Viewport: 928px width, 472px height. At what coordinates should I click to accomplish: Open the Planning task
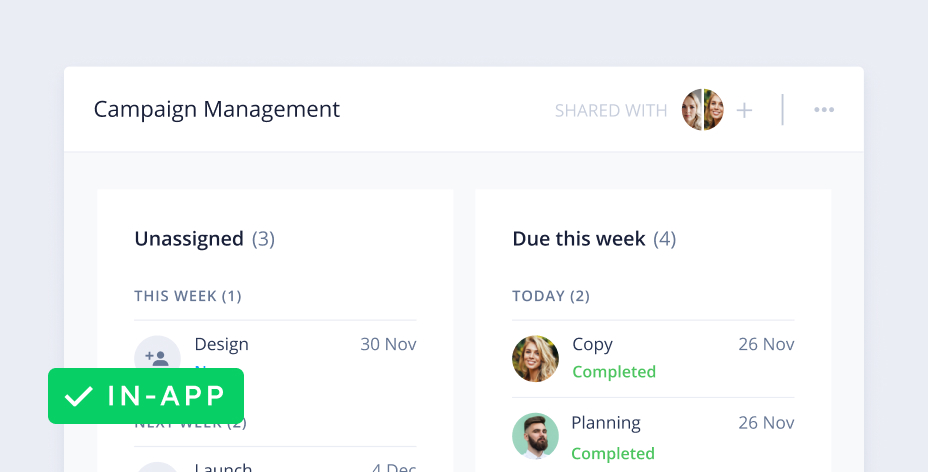(606, 422)
